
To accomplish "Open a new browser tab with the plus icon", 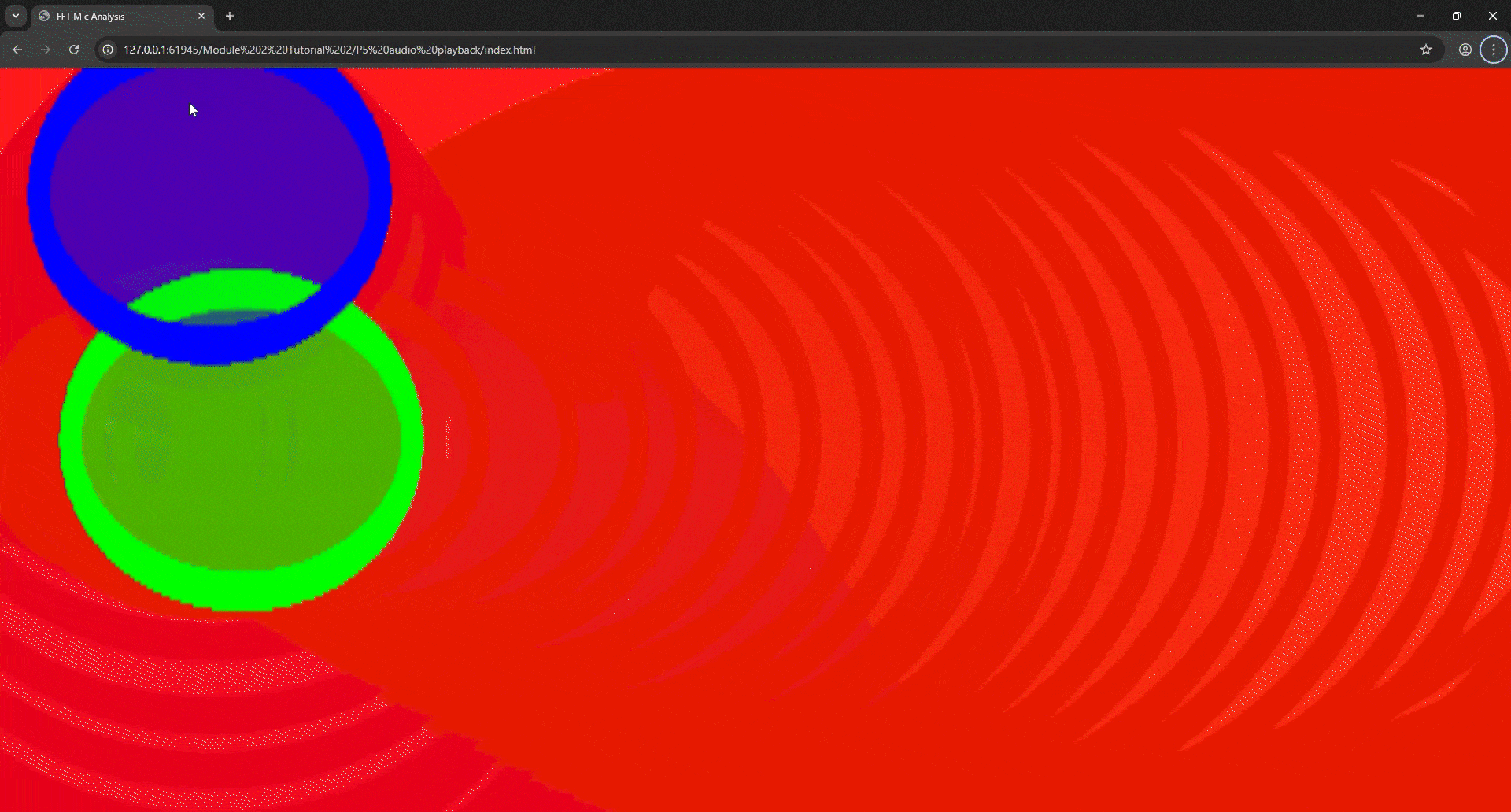I will click(x=229, y=16).
